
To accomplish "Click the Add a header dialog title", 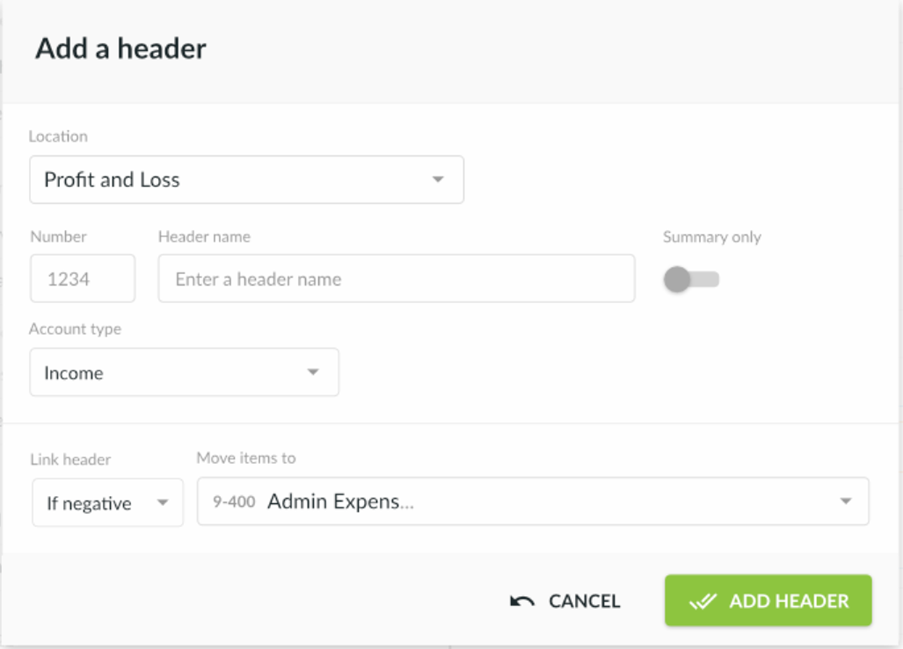I will click(121, 48).
